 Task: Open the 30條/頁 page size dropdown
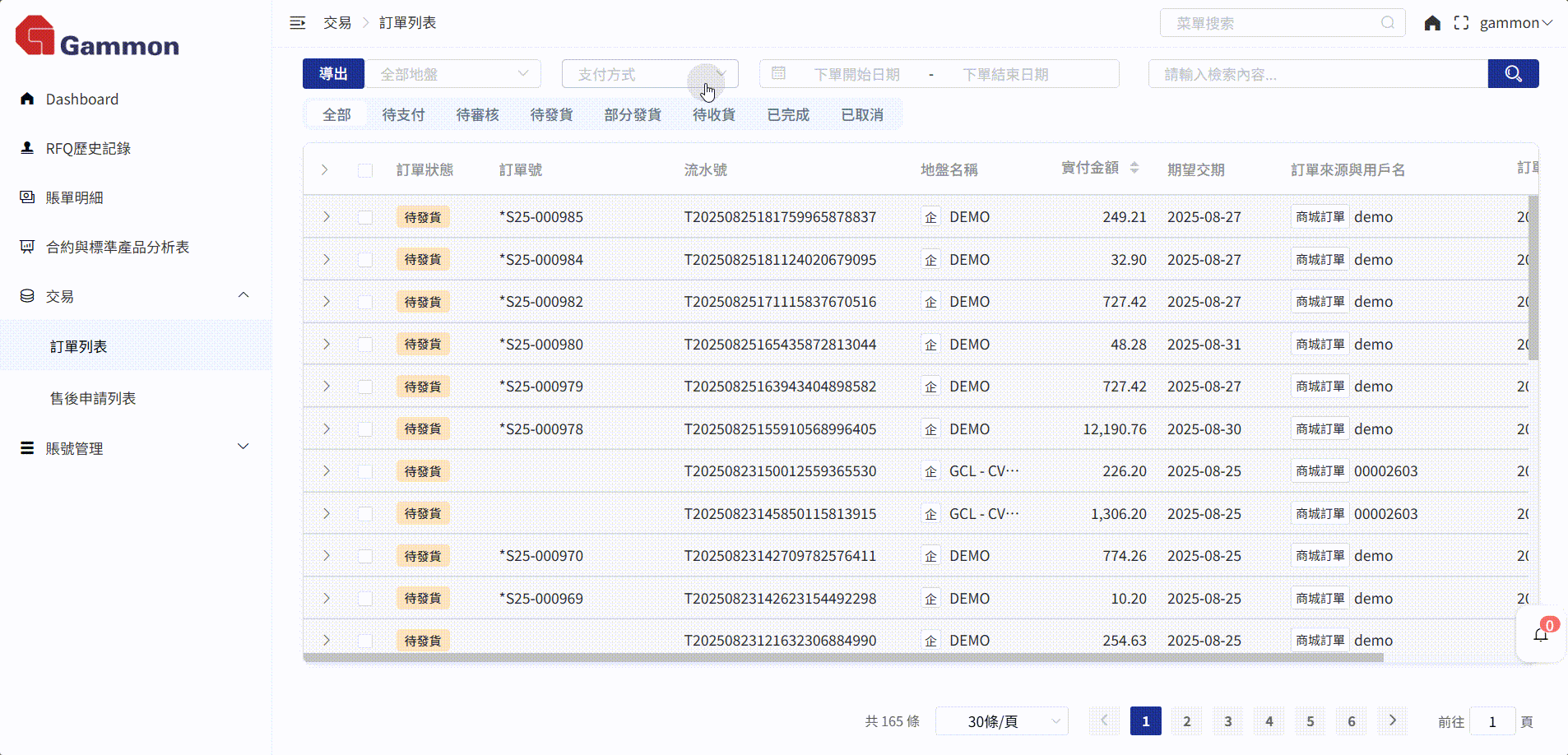(1001, 721)
